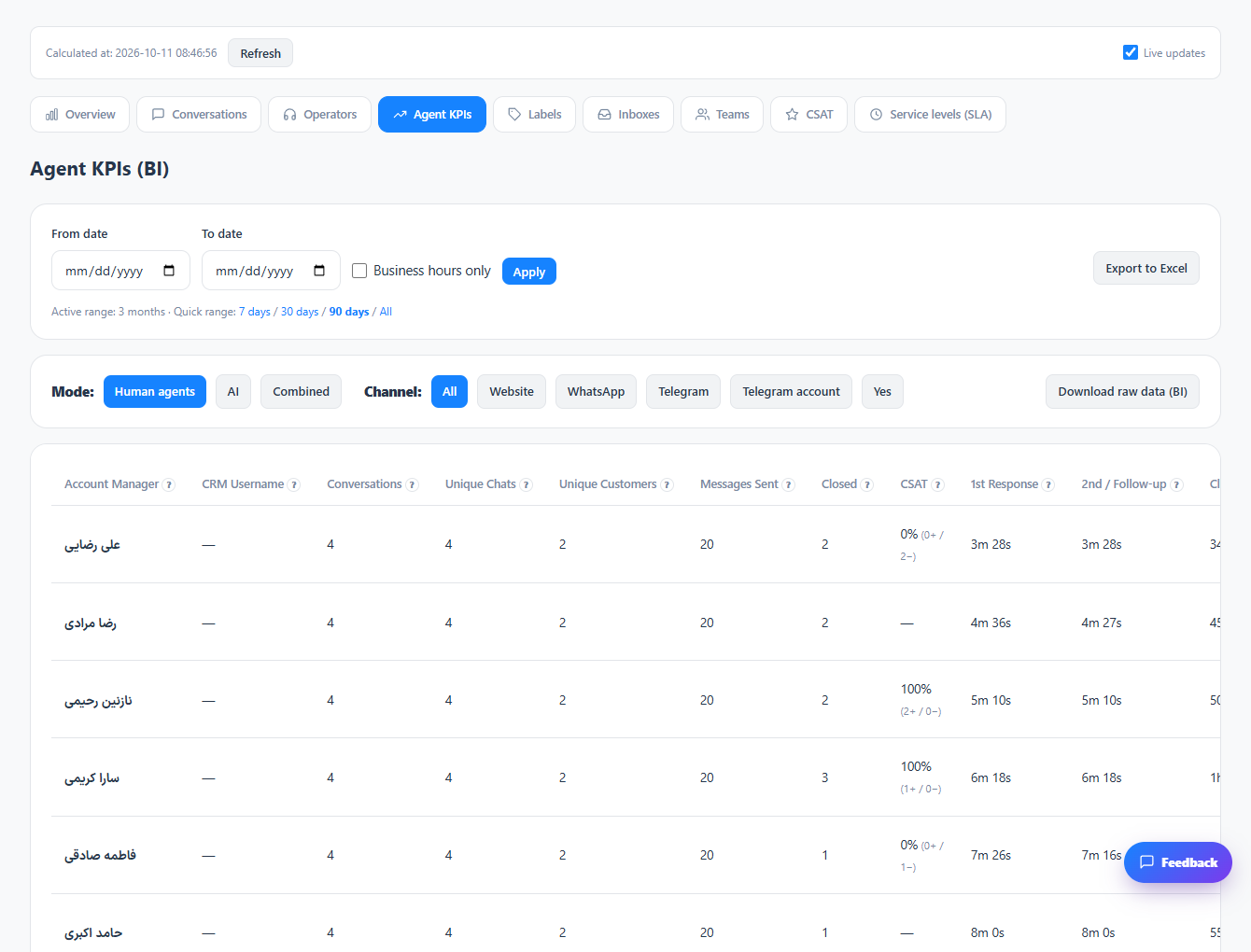Image resolution: width=1251 pixels, height=952 pixels.
Task: Export the table to Excel
Action: coord(1146,268)
